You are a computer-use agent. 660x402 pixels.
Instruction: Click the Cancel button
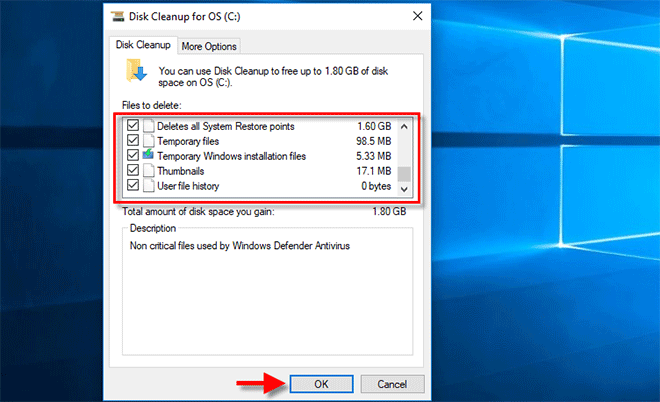[x=392, y=384]
